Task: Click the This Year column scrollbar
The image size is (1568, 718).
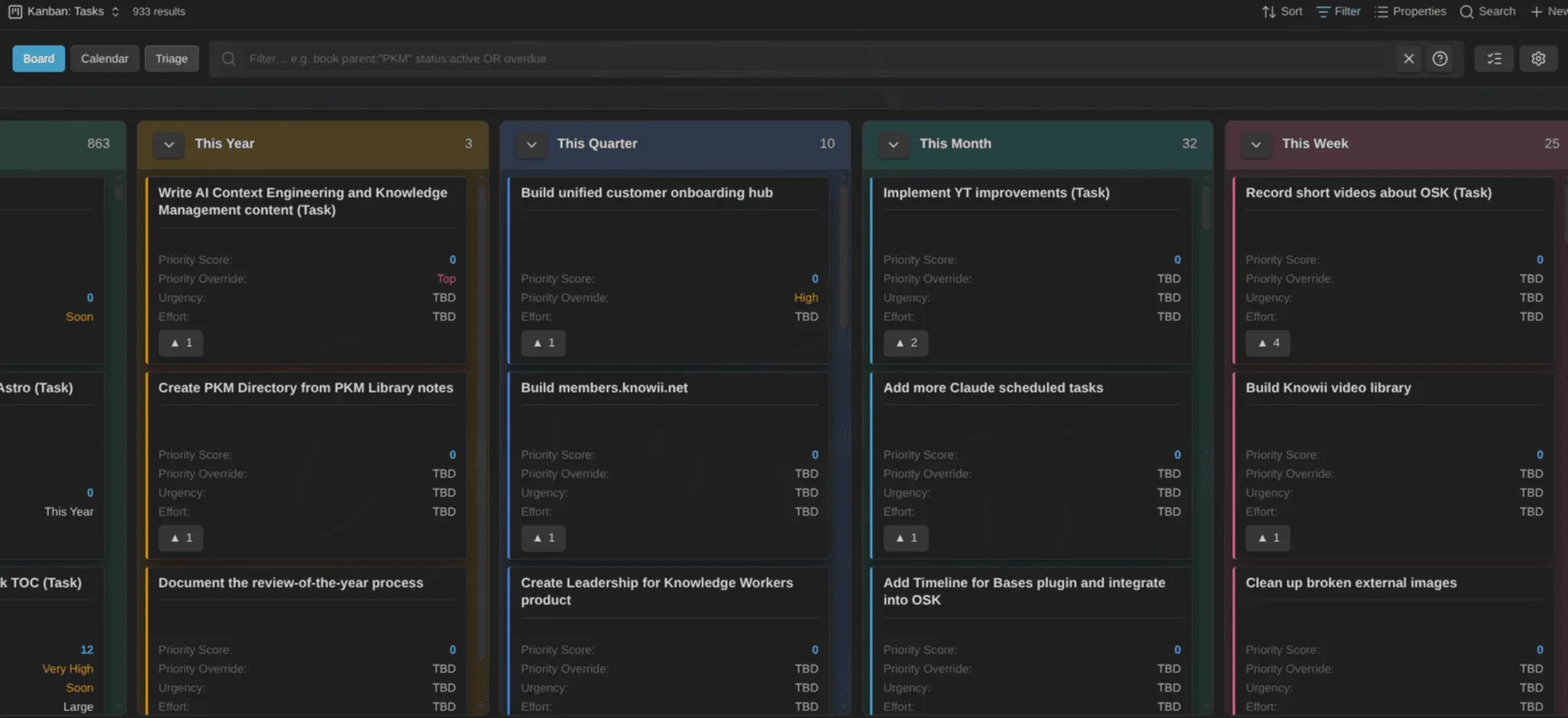Action: [482, 423]
